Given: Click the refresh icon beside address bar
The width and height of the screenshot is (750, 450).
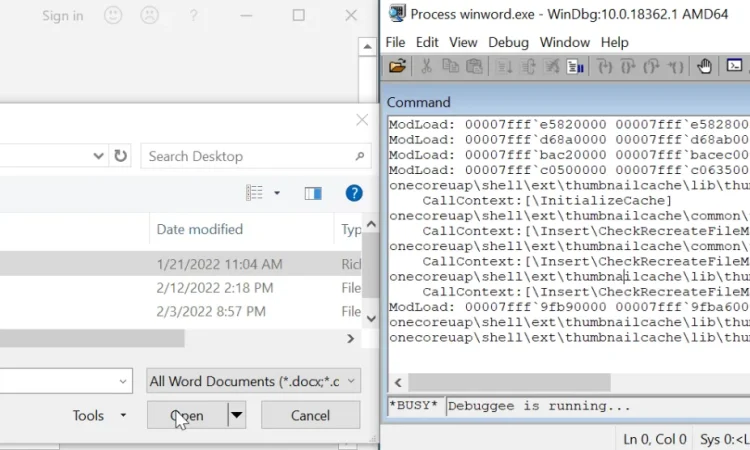Looking at the screenshot, I should 120,156.
